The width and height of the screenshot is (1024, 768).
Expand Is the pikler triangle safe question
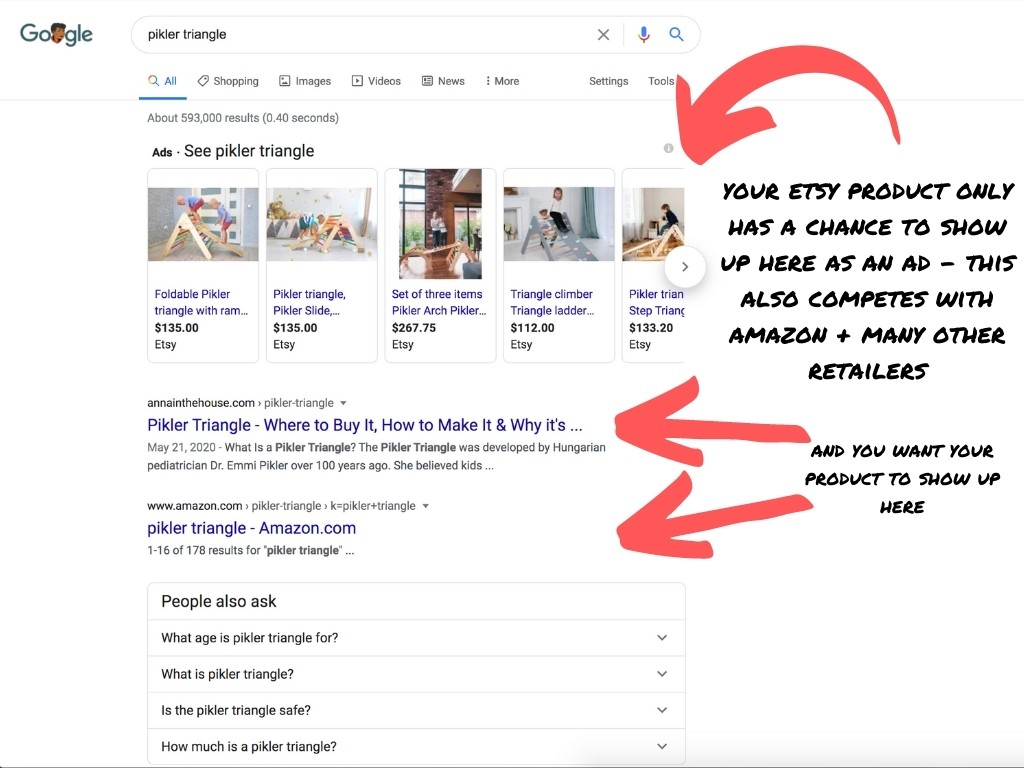pos(416,711)
